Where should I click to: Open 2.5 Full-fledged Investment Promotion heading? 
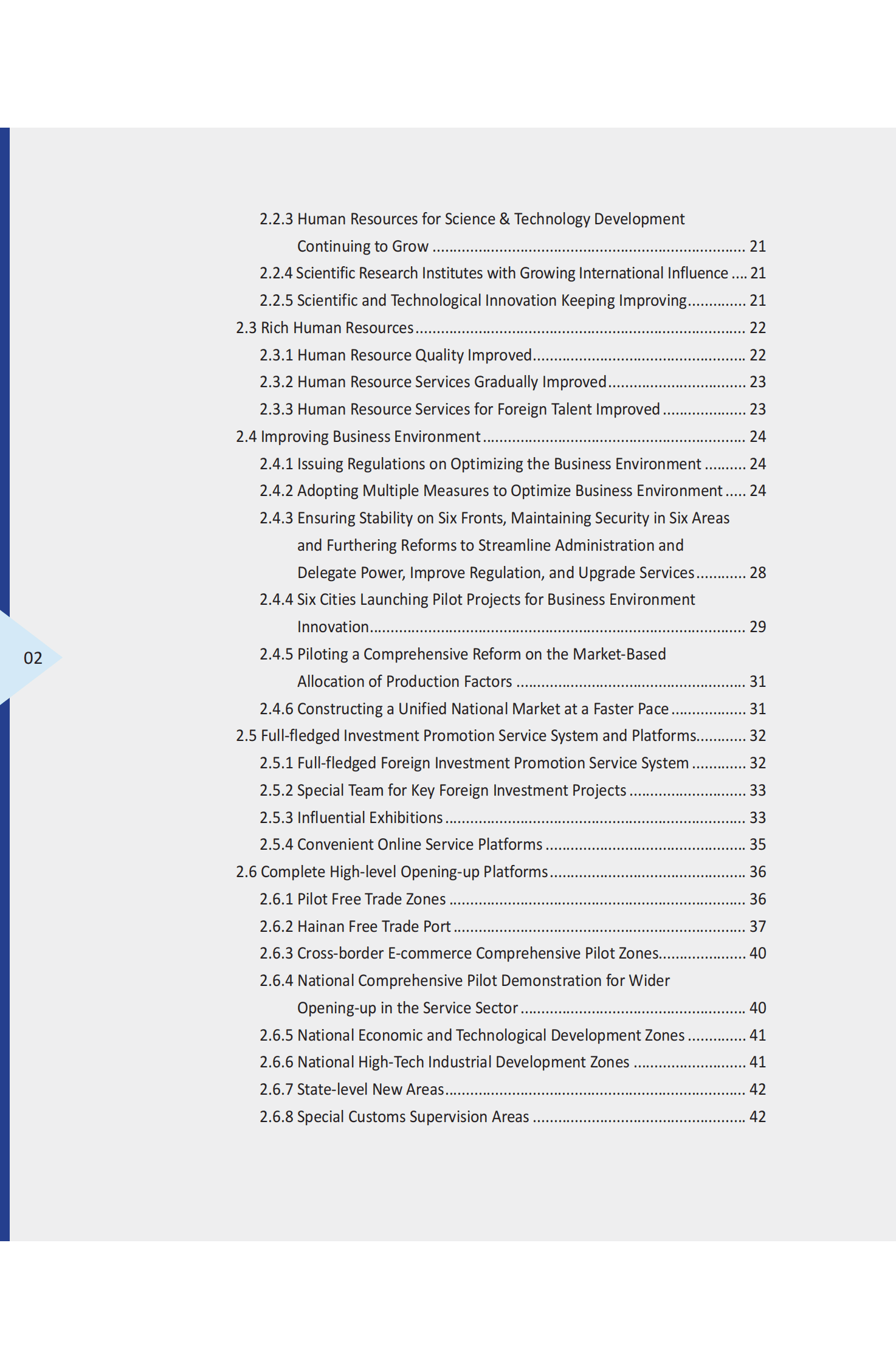tap(466, 735)
